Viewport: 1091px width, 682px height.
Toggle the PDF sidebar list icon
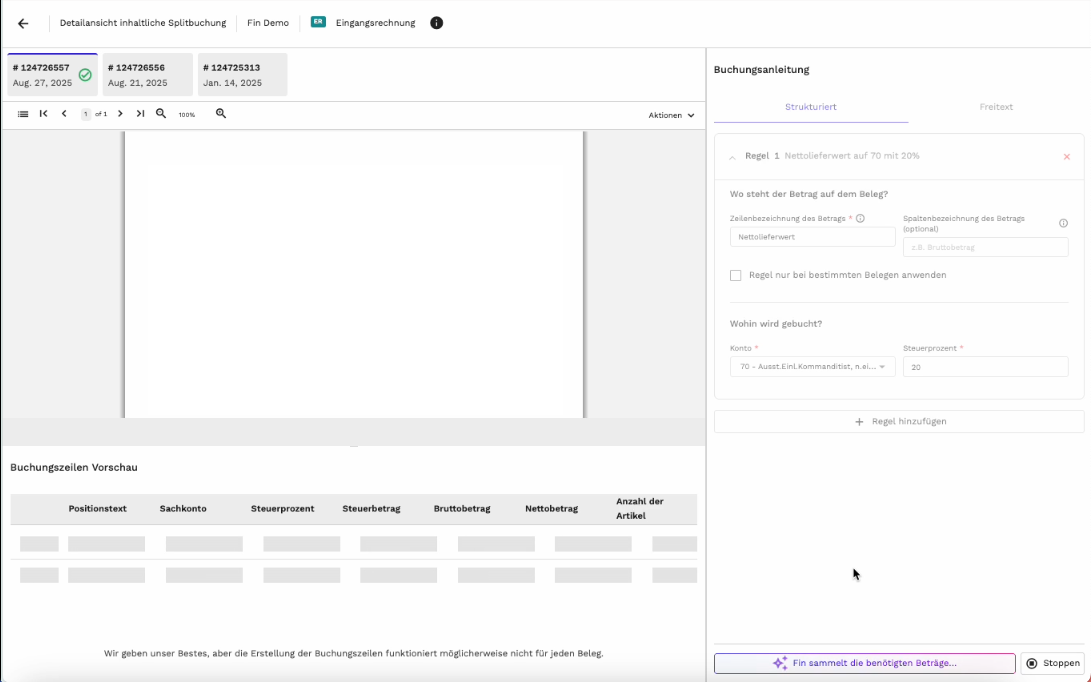click(x=23, y=114)
